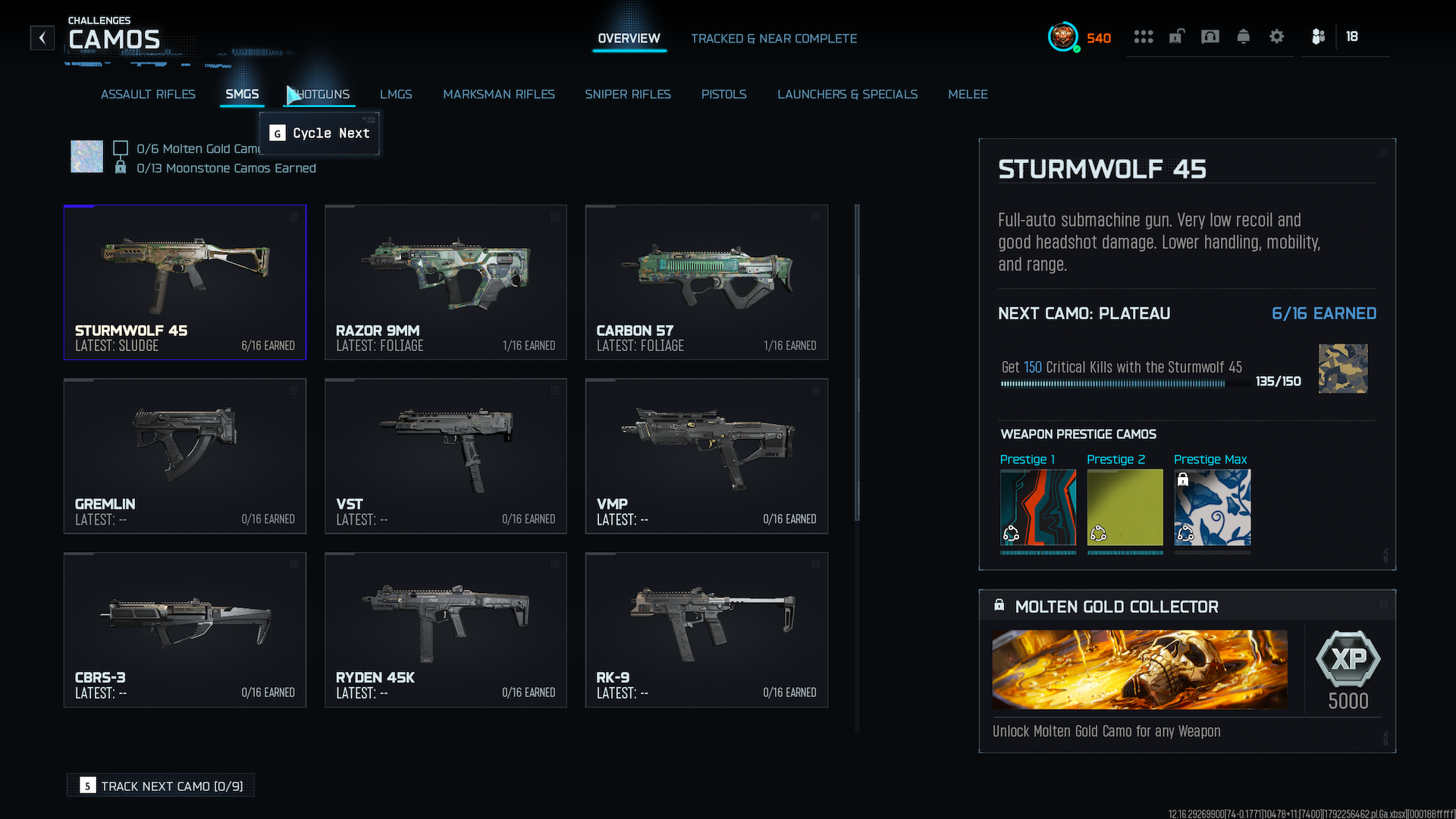Select the Prestige 1 camo swatch
The width and height of the screenshot is (1456, 819).
click(x=1038, y=507)
